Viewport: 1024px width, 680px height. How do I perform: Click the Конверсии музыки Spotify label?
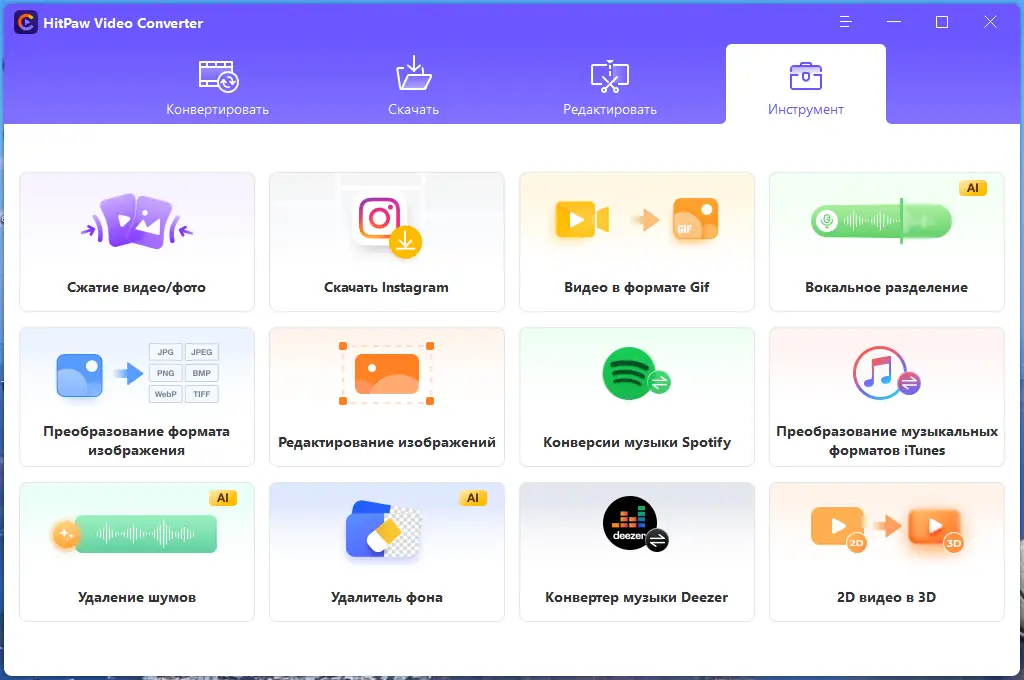click(637, 442)
